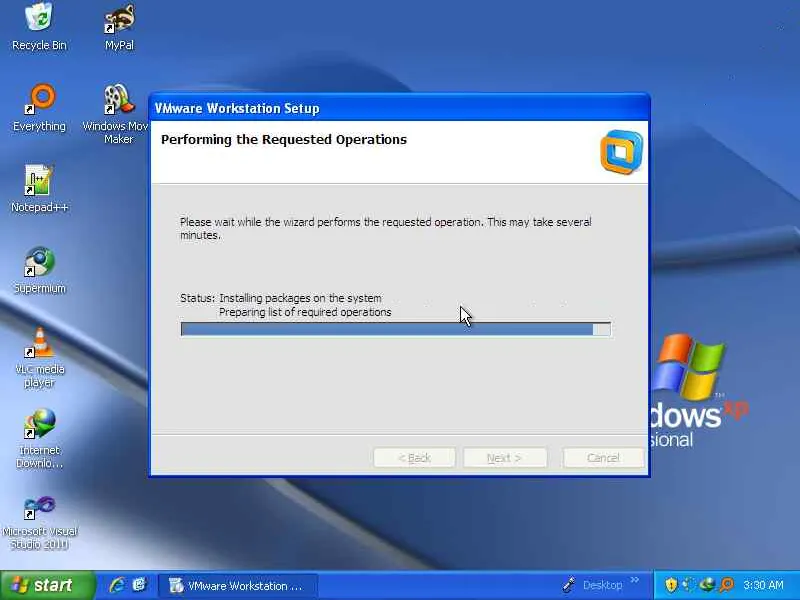Click the VMware logo in setup header

pyautogui.click(x=621, y=152)
